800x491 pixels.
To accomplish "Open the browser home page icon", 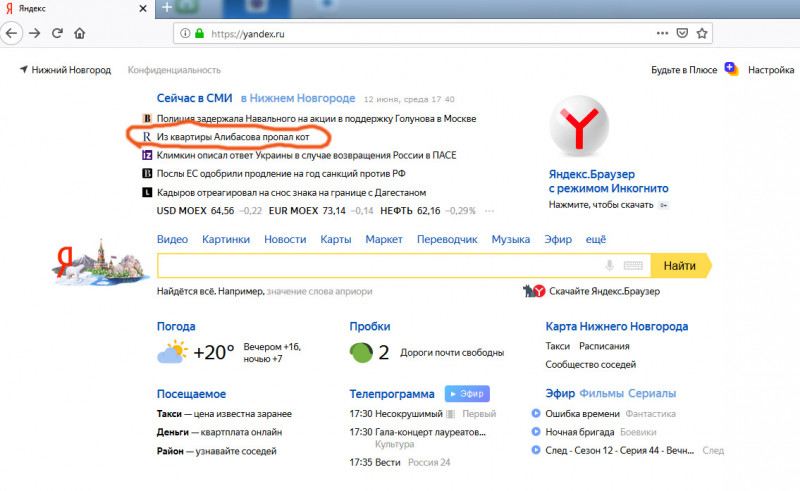I will tap(80, 34).
